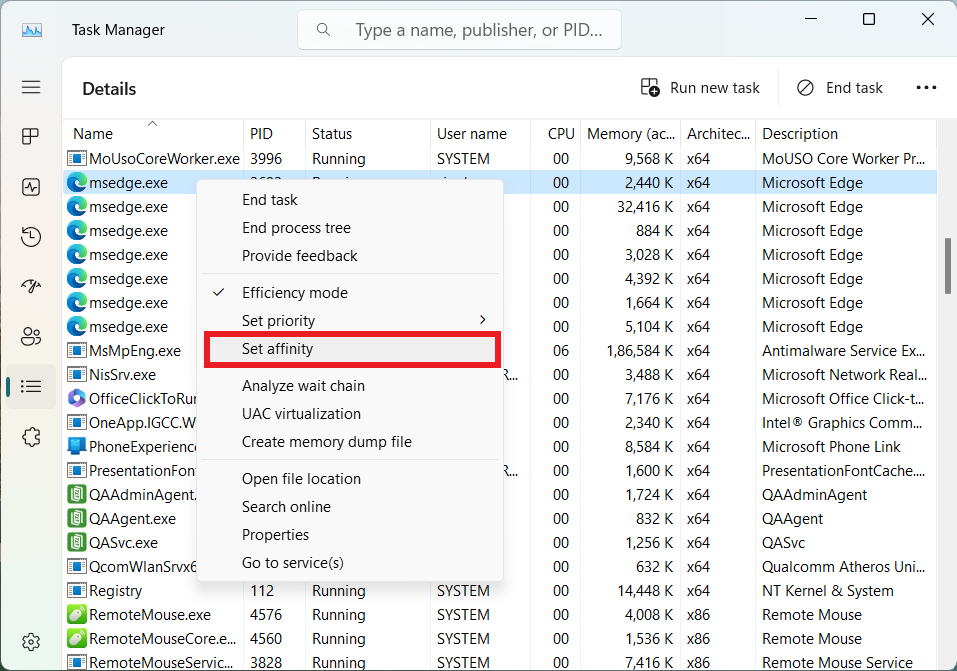Toggle Efficiency mode in context menu
The height and width of the screenshot is (671, 957).
[351, 292]
